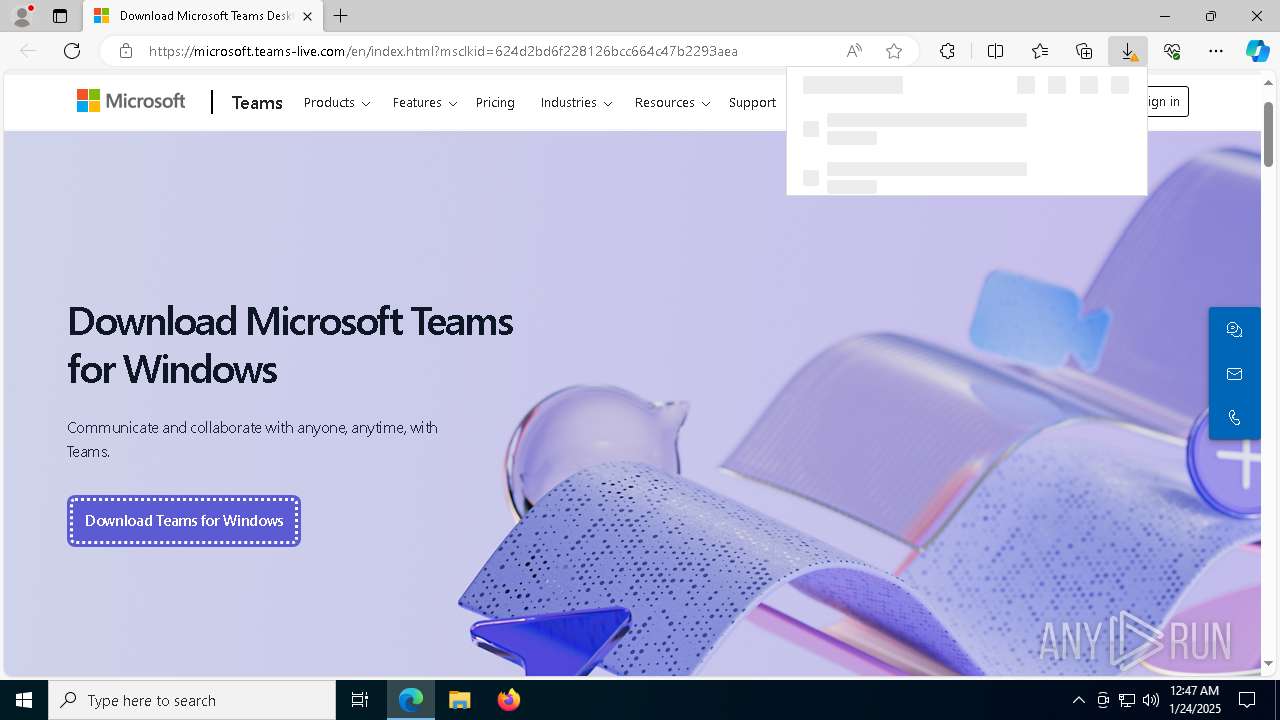Open a new tab with plus button
Image resolution: width=1280 pixels, height=720 pixels.
pyautogui.click(x=341, y=16)
